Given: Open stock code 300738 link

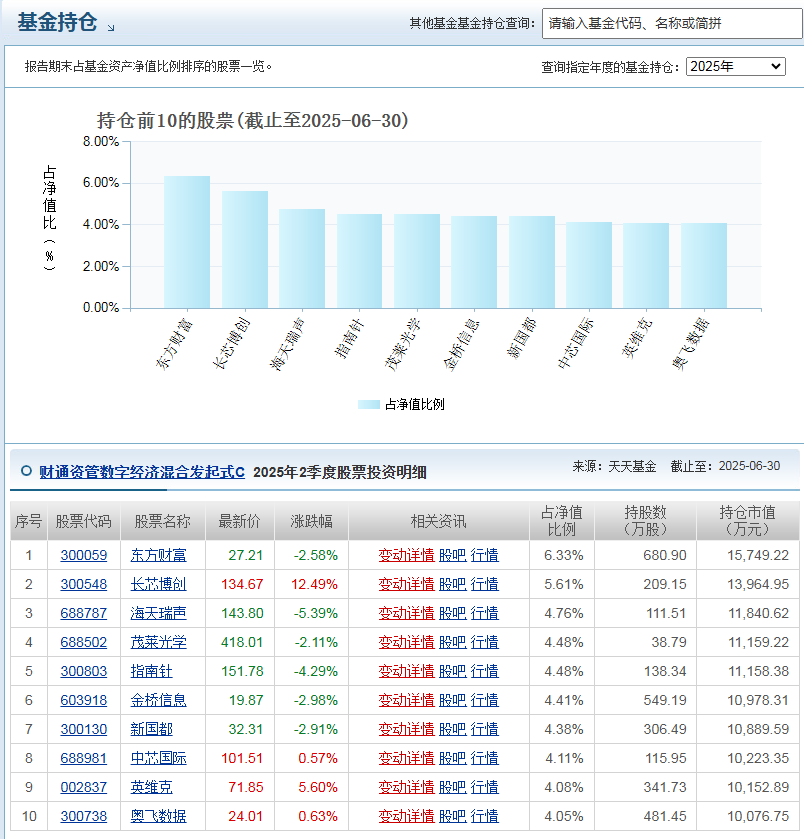Looking at the screenshot, I should [x=83, y=816].
